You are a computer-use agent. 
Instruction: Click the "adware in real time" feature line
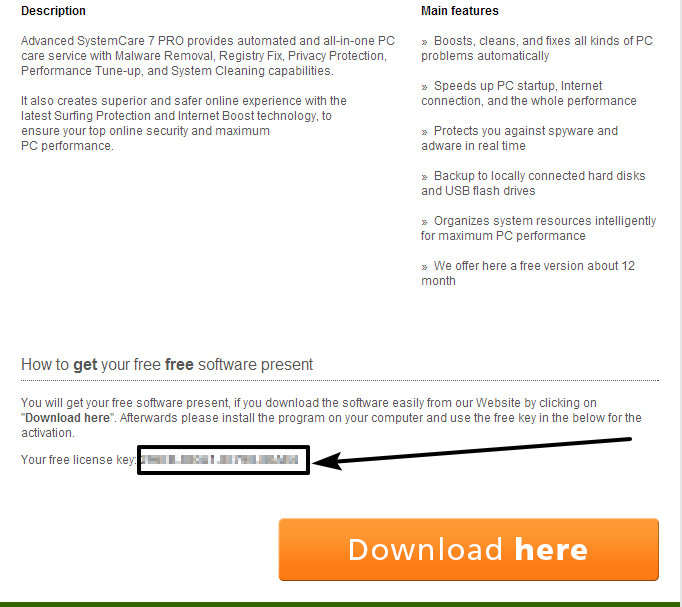473,146
